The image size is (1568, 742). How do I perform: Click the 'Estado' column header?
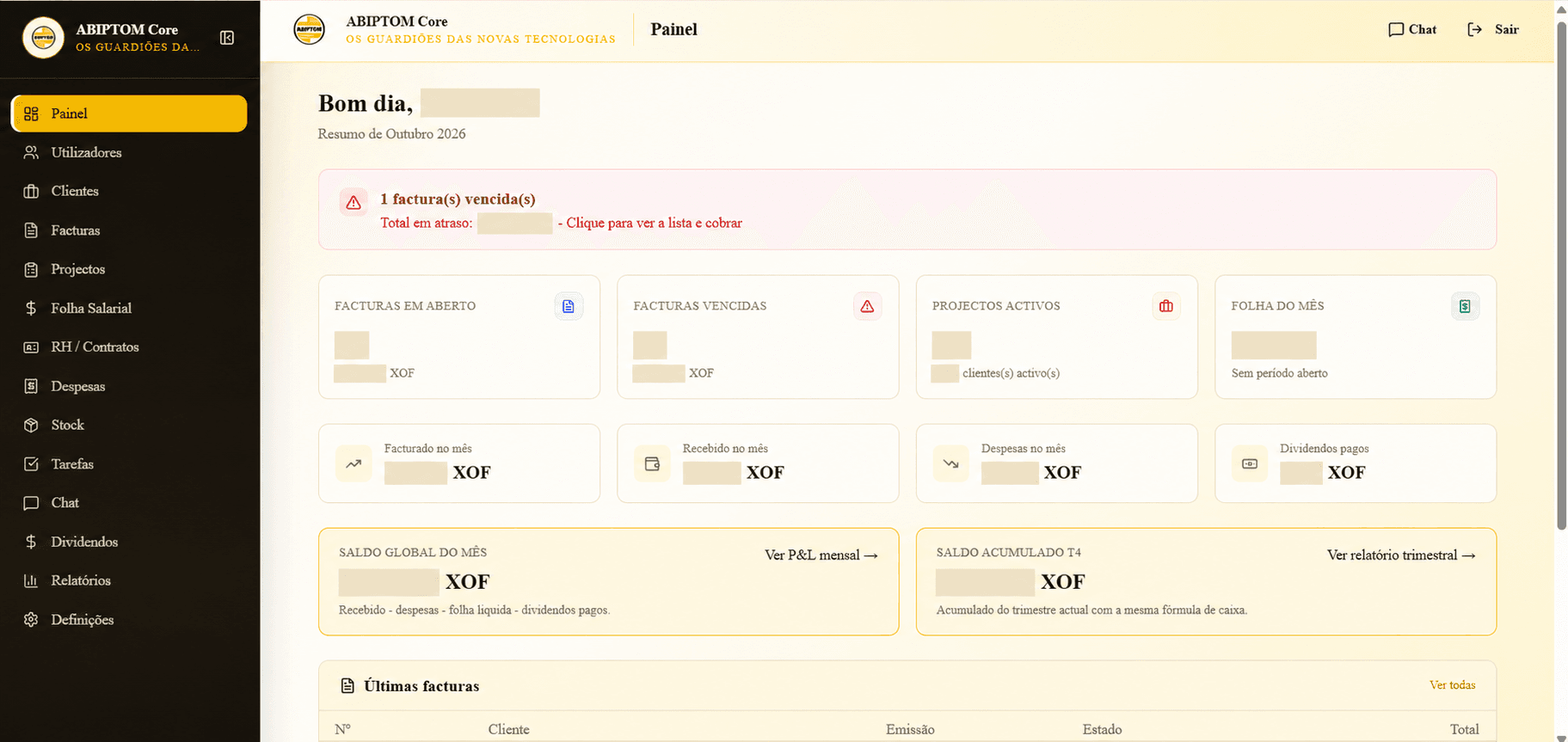(x=1102, y=729)
